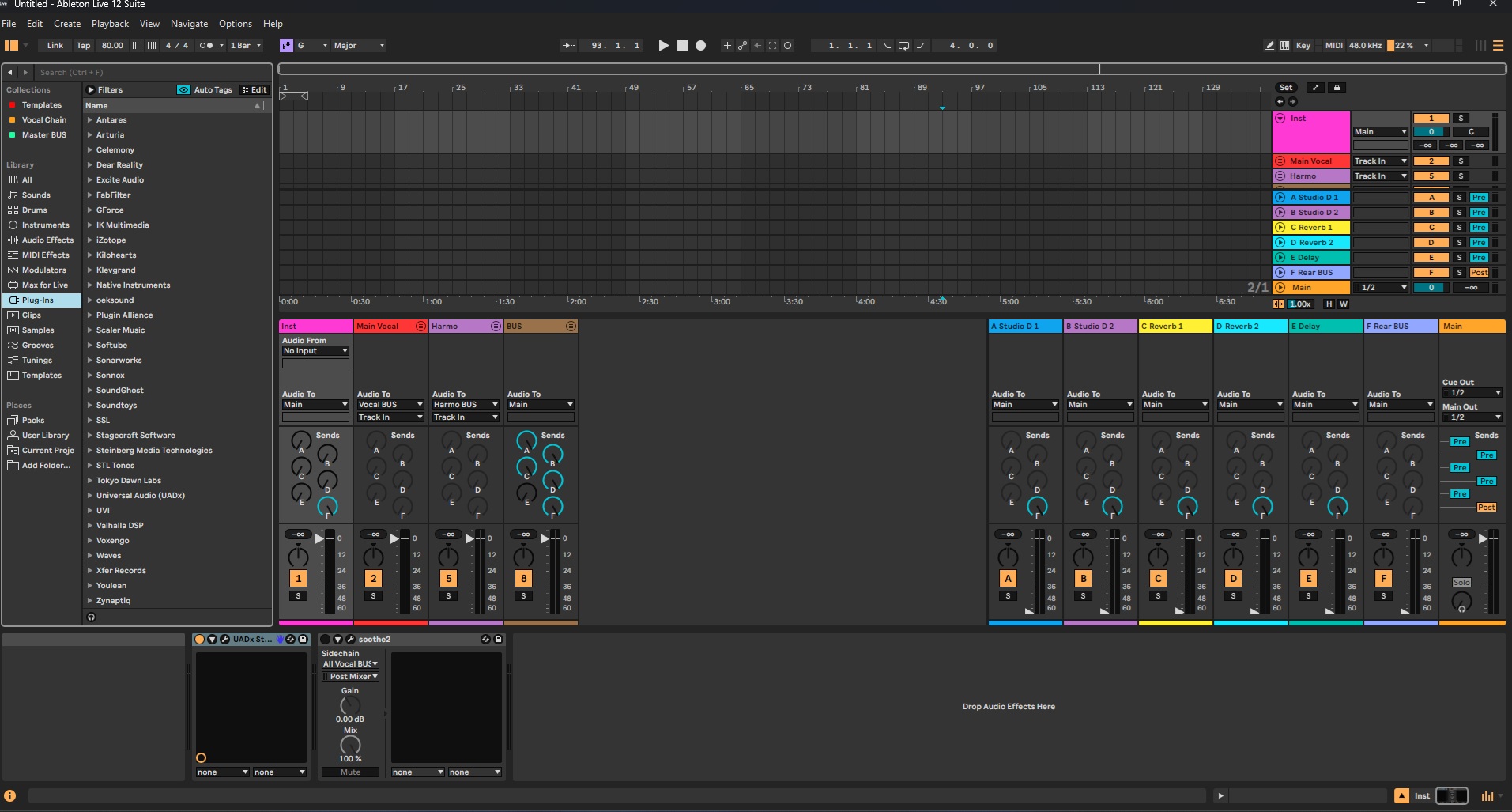Toggle Follow playback button in transport

pyautogui.click(x=569, y=46)
